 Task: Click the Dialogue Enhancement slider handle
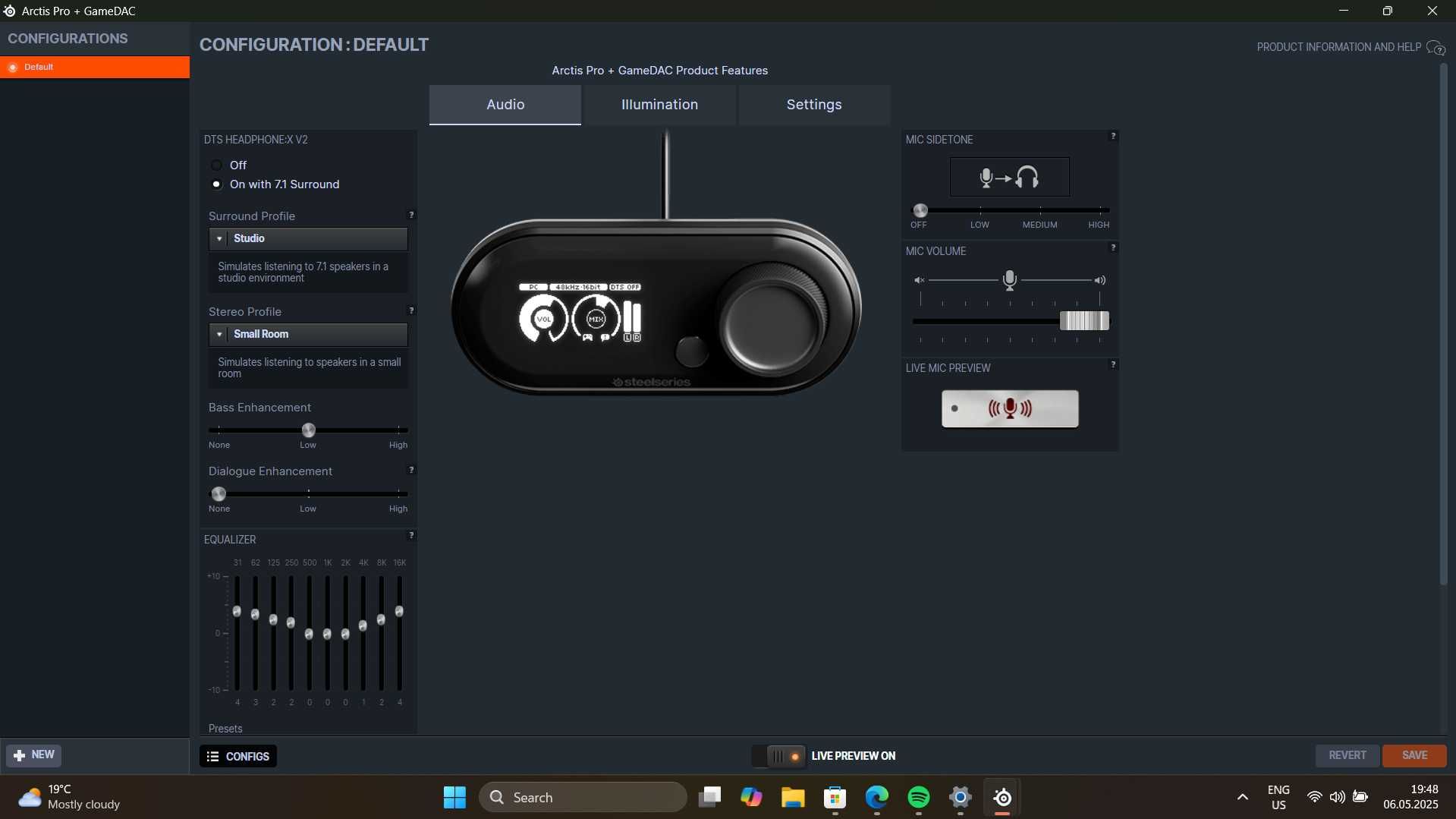(219, 494)
